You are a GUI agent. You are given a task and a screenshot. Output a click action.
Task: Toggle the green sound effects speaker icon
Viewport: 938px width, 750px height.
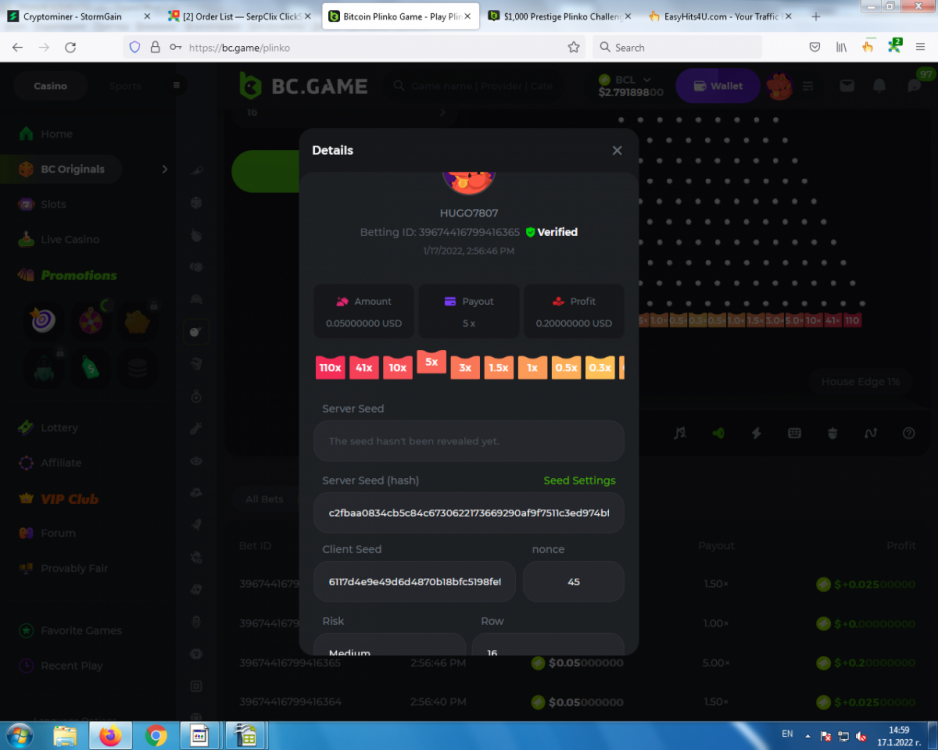tap(718, 433)
